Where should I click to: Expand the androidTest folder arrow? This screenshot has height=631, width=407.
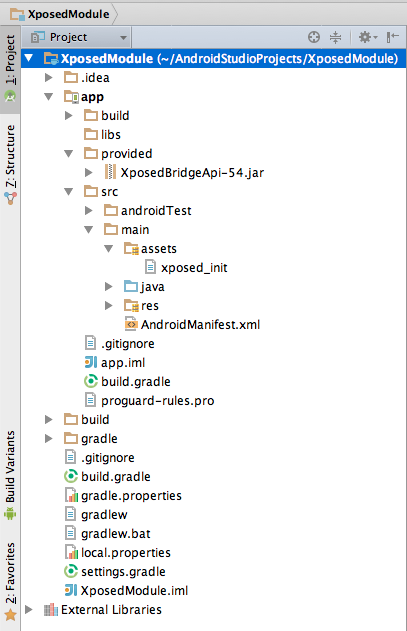89,210
